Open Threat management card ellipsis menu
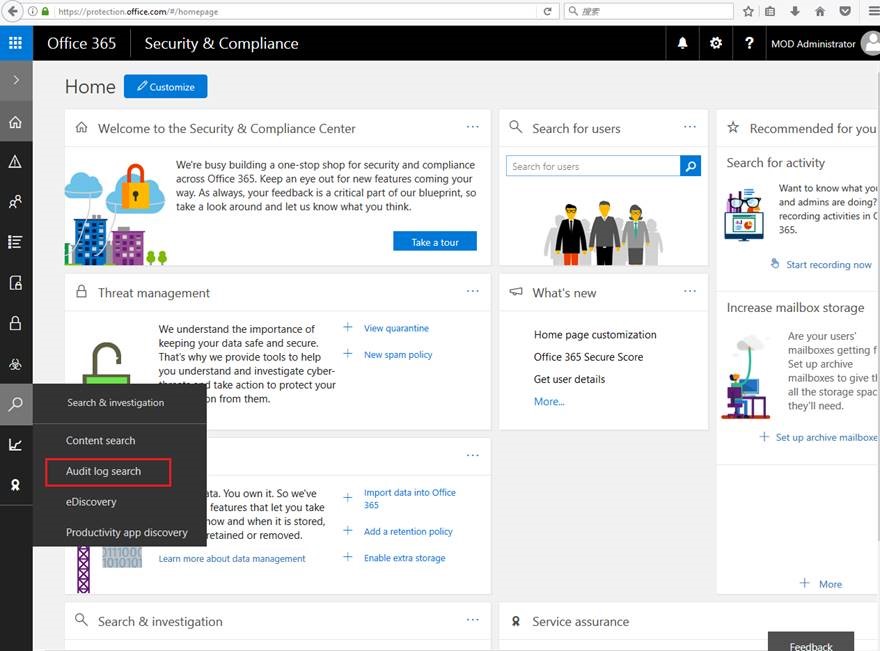This screenshot has height=651, width=880. 473,291
